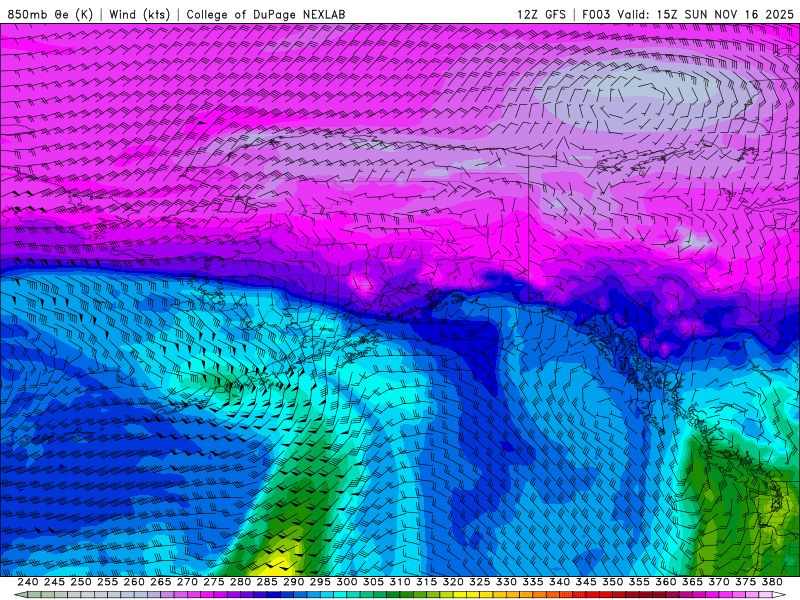Image resolution: width=800 pixels, height=600 pixels.
Task: Pick the 365 scale label
Action: pos(692,582)
